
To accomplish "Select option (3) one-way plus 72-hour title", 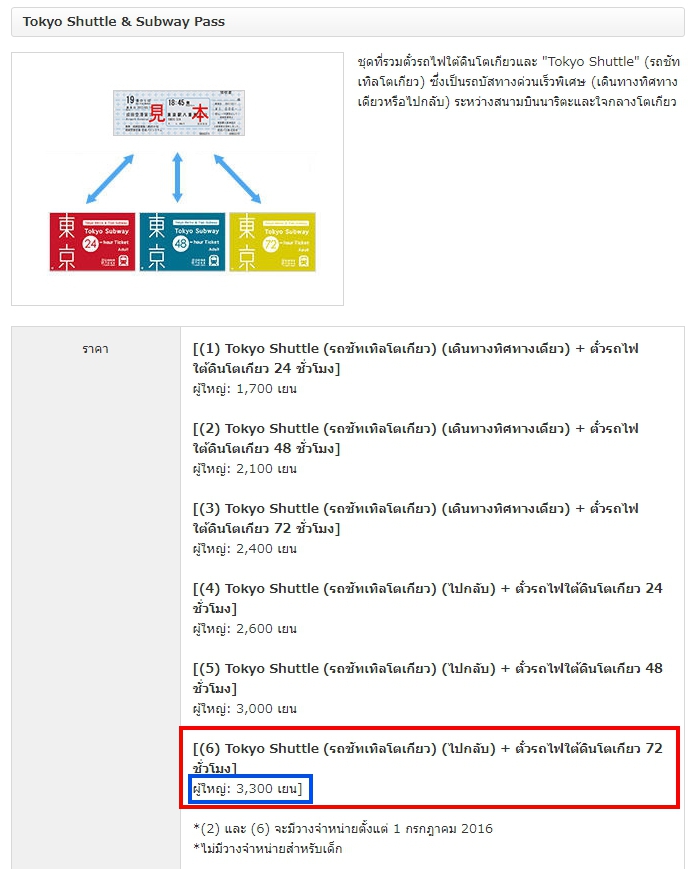I will pyautogui.click(x=416, y=518).
